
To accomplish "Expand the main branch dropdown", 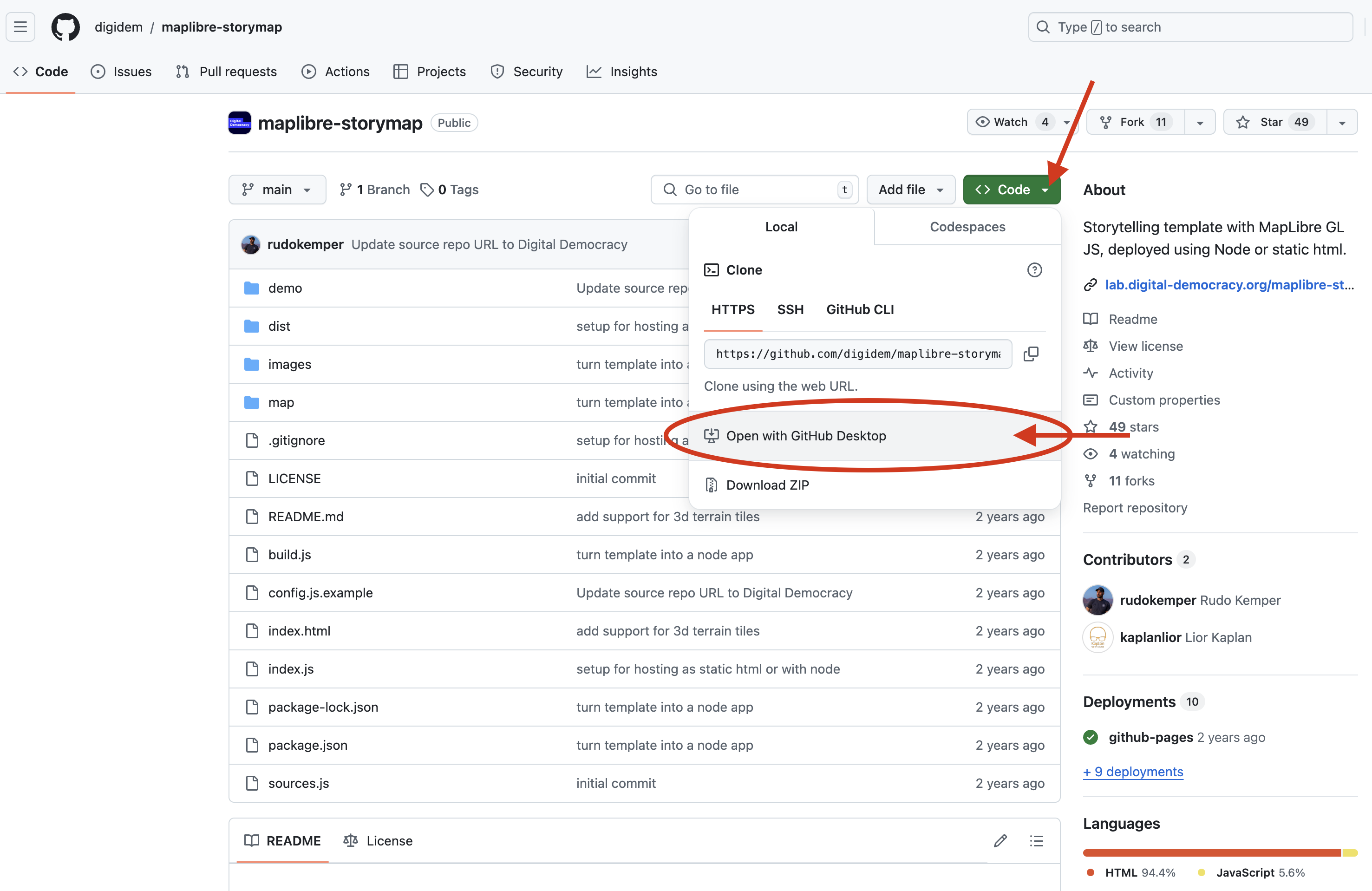I will click(277, 189).
